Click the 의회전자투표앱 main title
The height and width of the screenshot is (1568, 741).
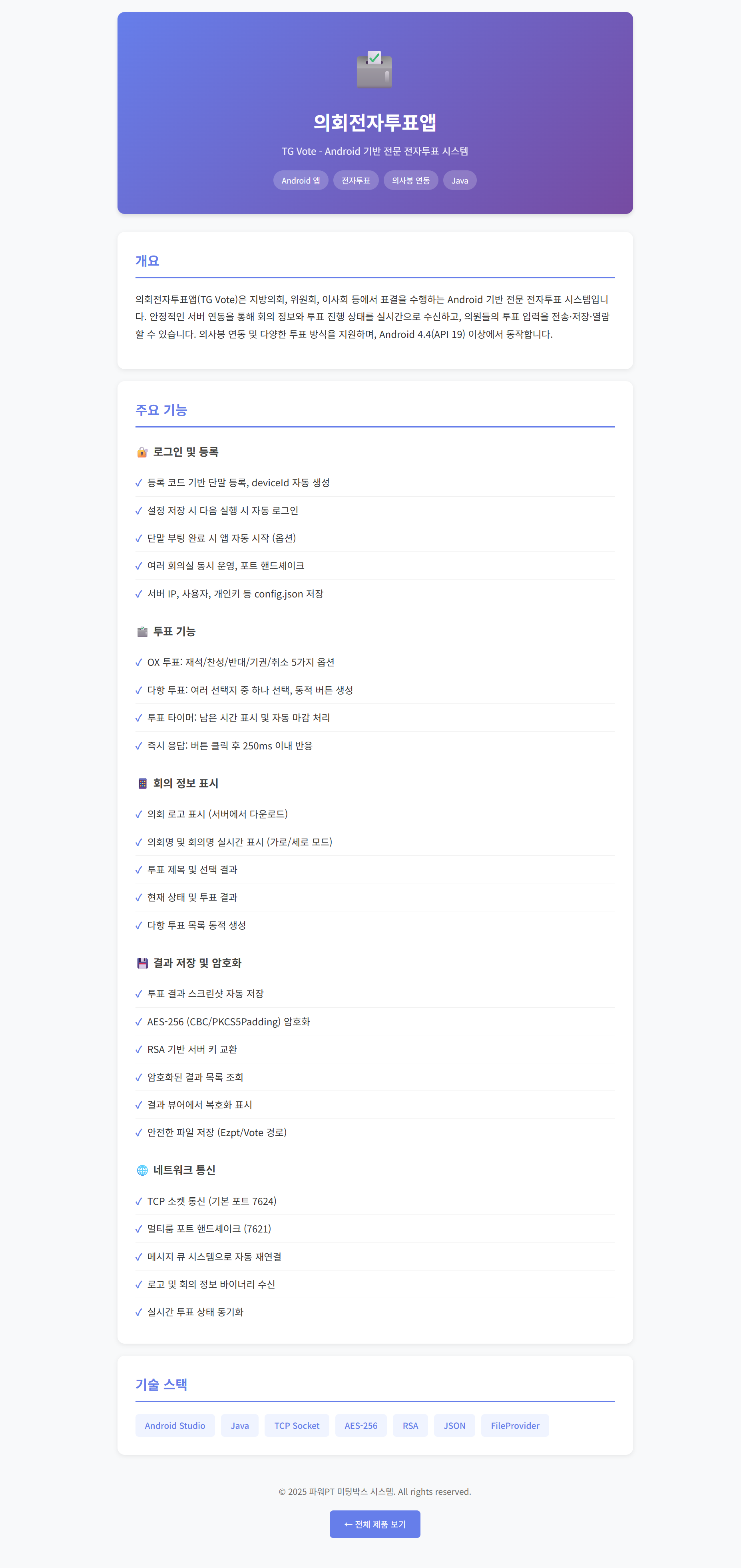coord(375,122)
